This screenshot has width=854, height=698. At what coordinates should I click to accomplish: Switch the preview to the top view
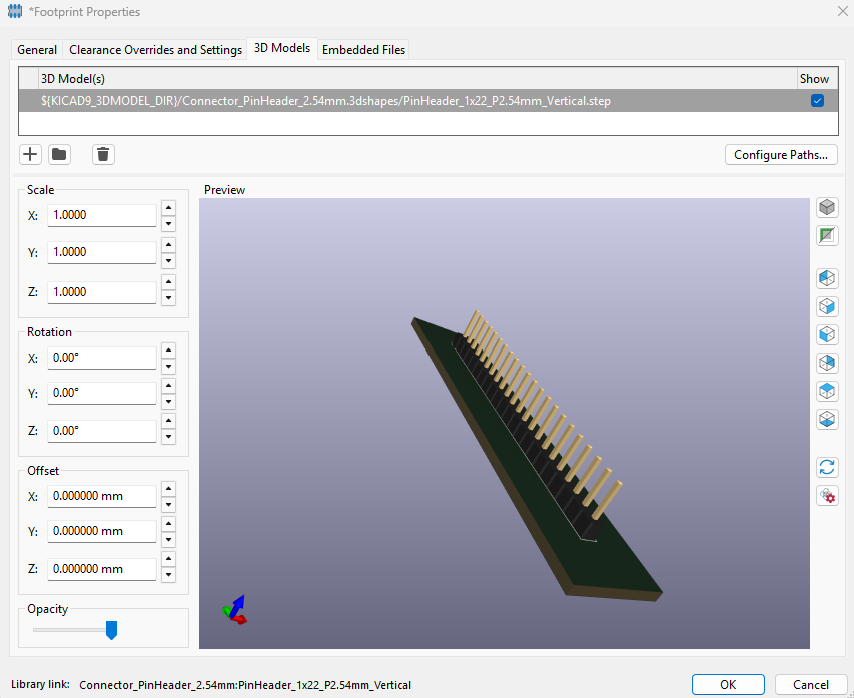pos(827,391)
